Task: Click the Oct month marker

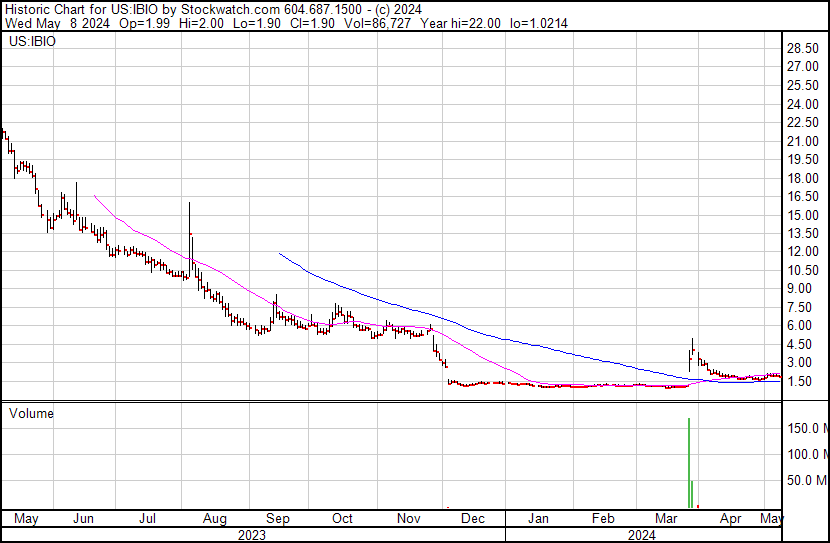Action: coord(342,519)
